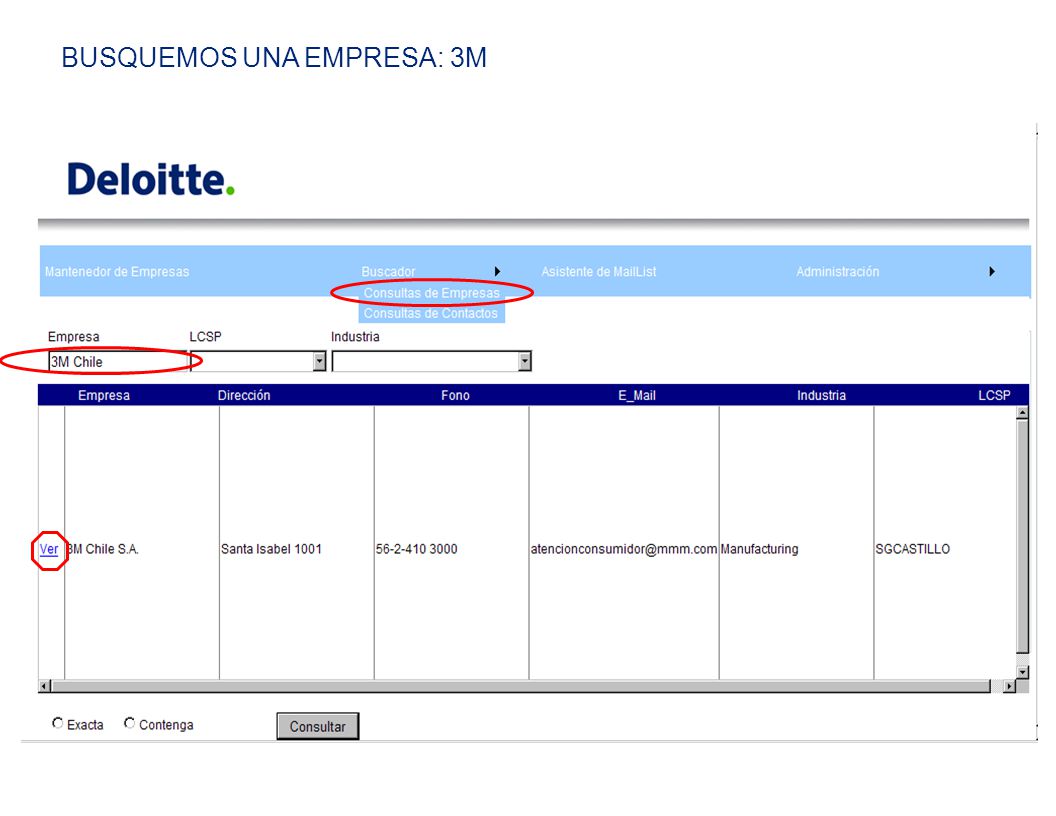Click the Fono column header

pyautogui.click(x=455, y=395)
